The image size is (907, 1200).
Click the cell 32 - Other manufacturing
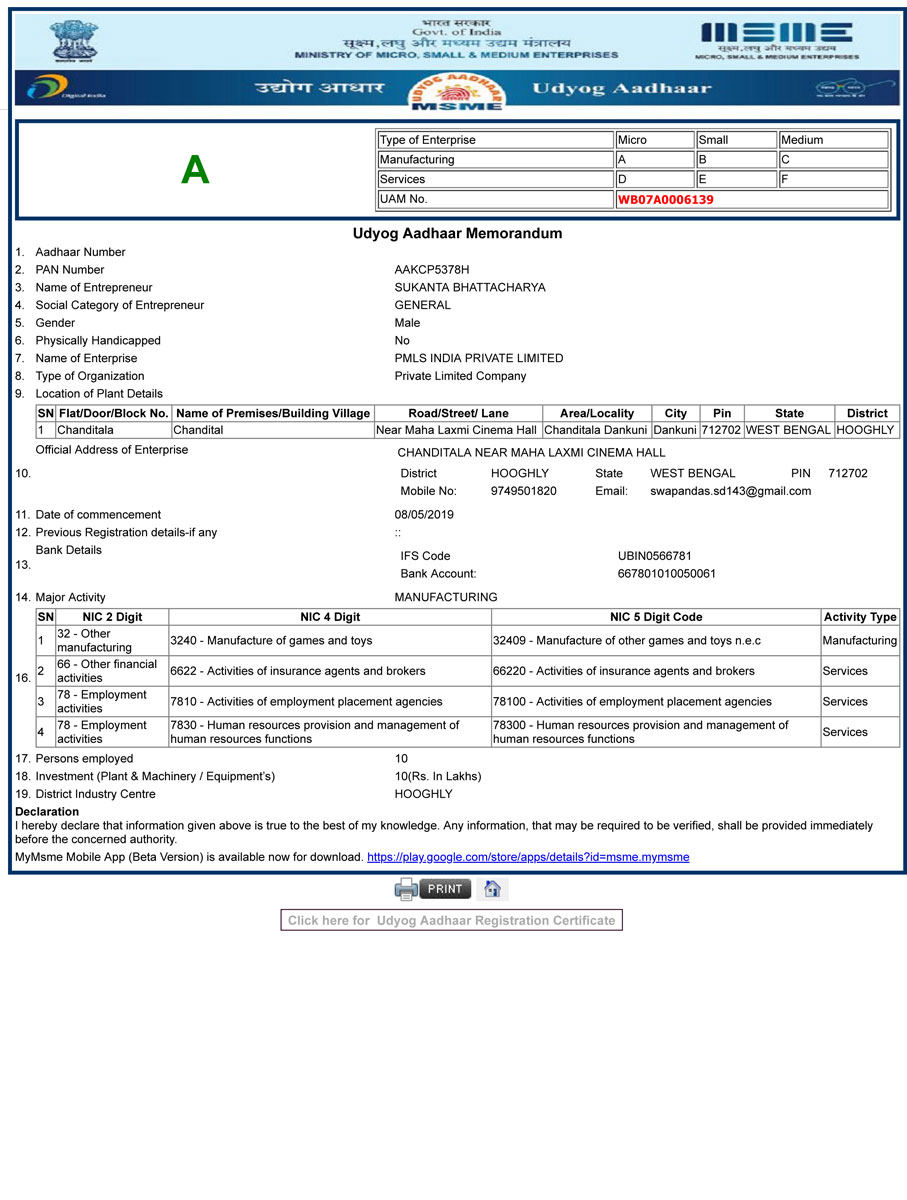click(112, 641)
